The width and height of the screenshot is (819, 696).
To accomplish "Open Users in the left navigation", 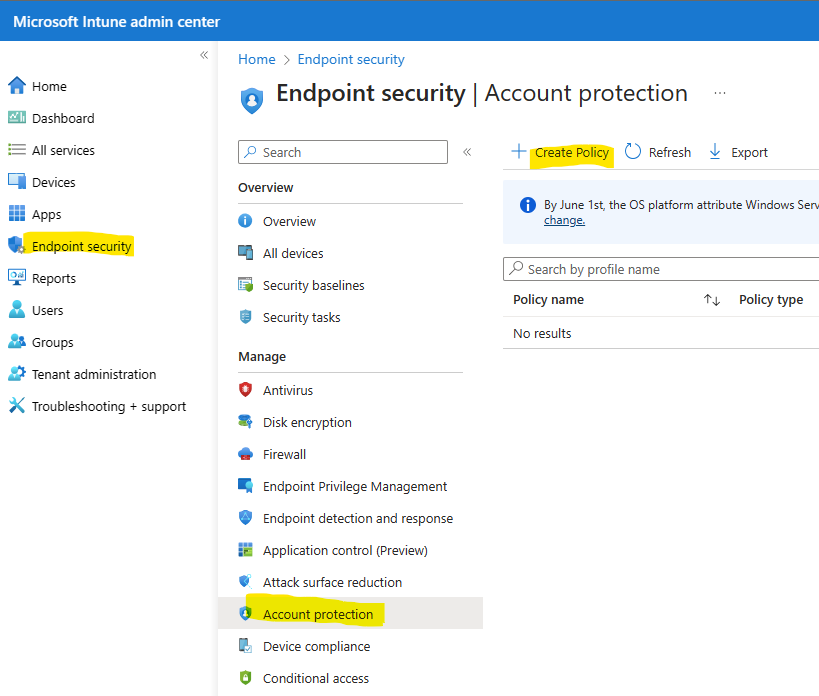I will tap(48, 310).
